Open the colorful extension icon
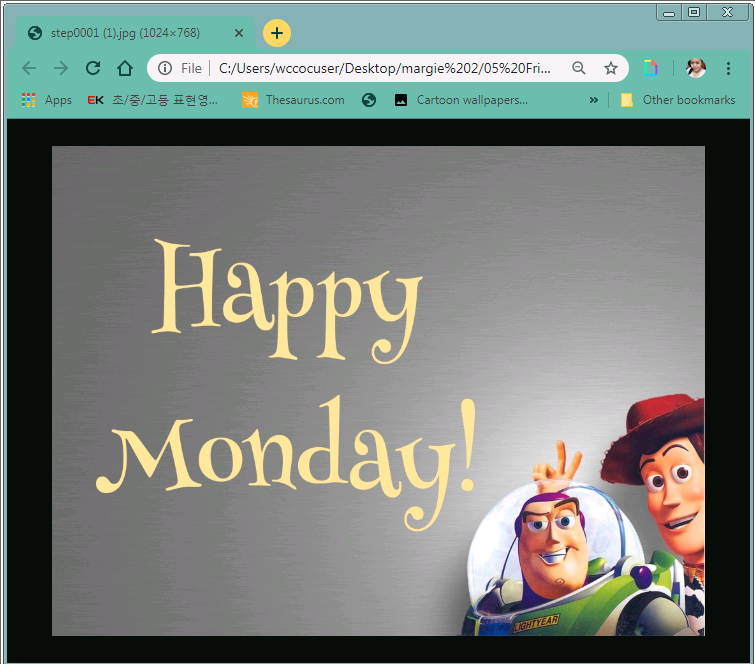755x664 pixels. [x=651, y=68]
